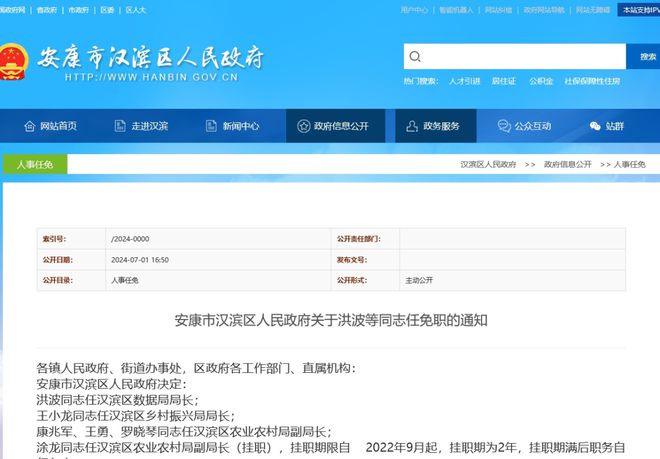The height and width of the screenshot is (459, 660).
Task: Click the 公积金 hot search link
Action: [x=541, y=81]
